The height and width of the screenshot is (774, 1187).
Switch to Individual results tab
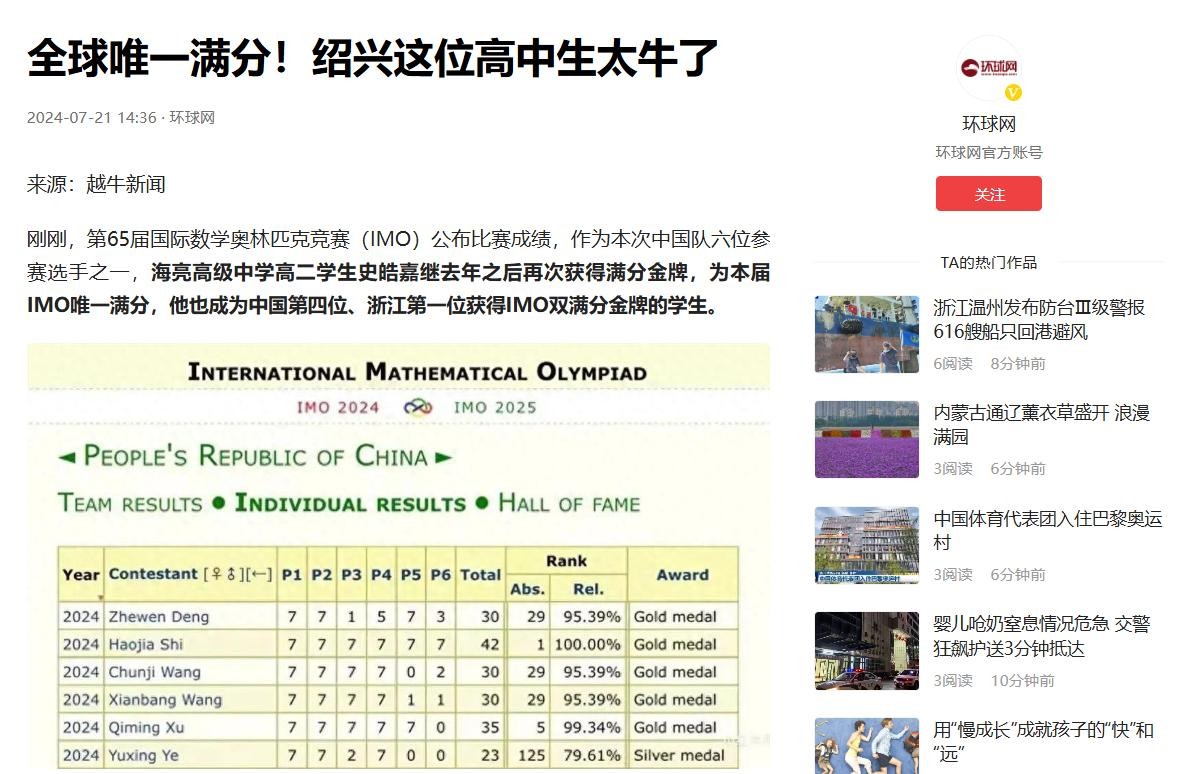point(350,503)
